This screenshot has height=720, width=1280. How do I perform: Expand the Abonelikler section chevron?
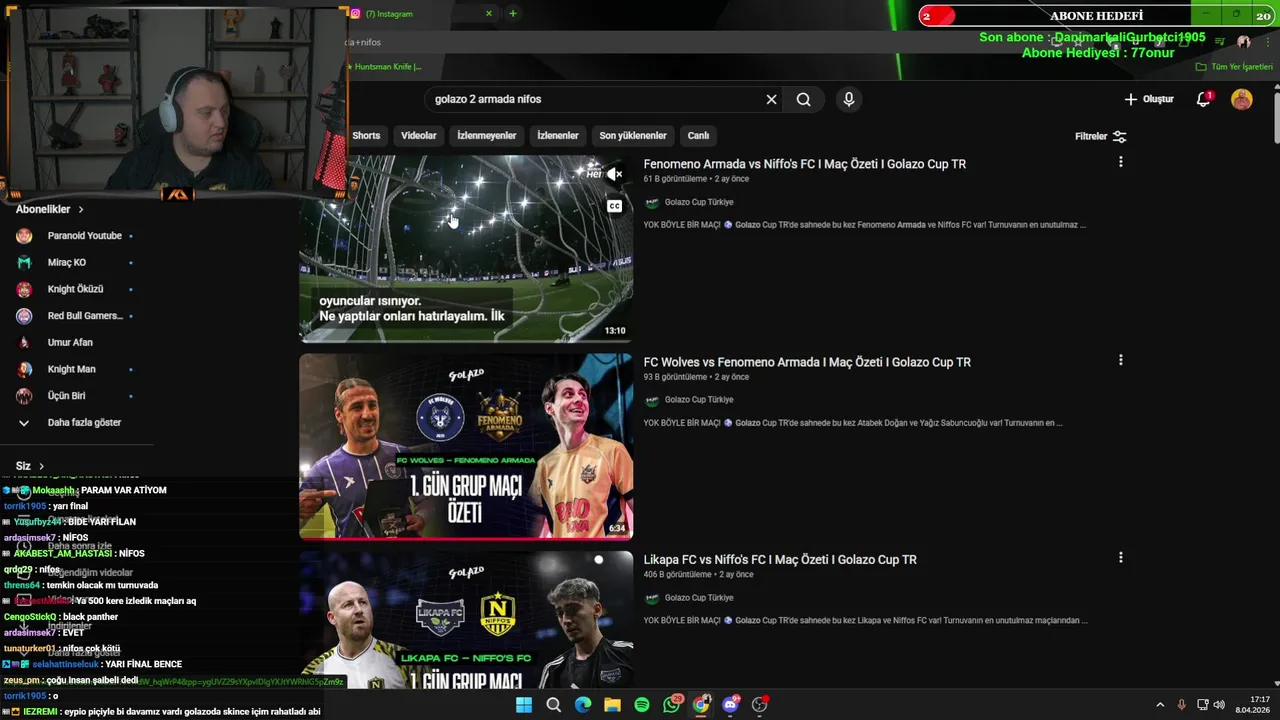pos(81,209)
